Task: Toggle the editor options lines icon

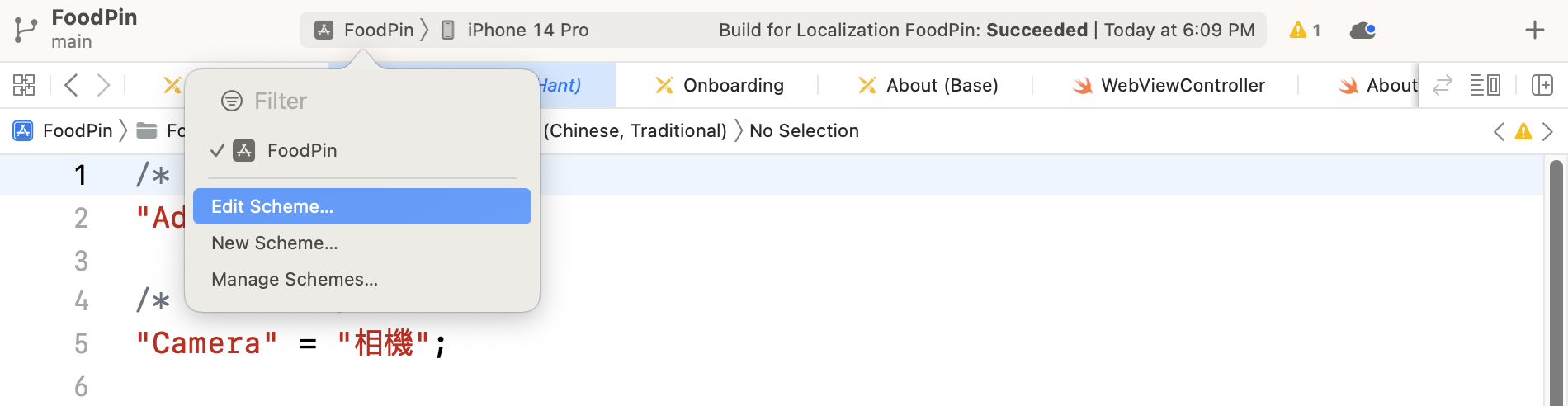Action: 1485,85
